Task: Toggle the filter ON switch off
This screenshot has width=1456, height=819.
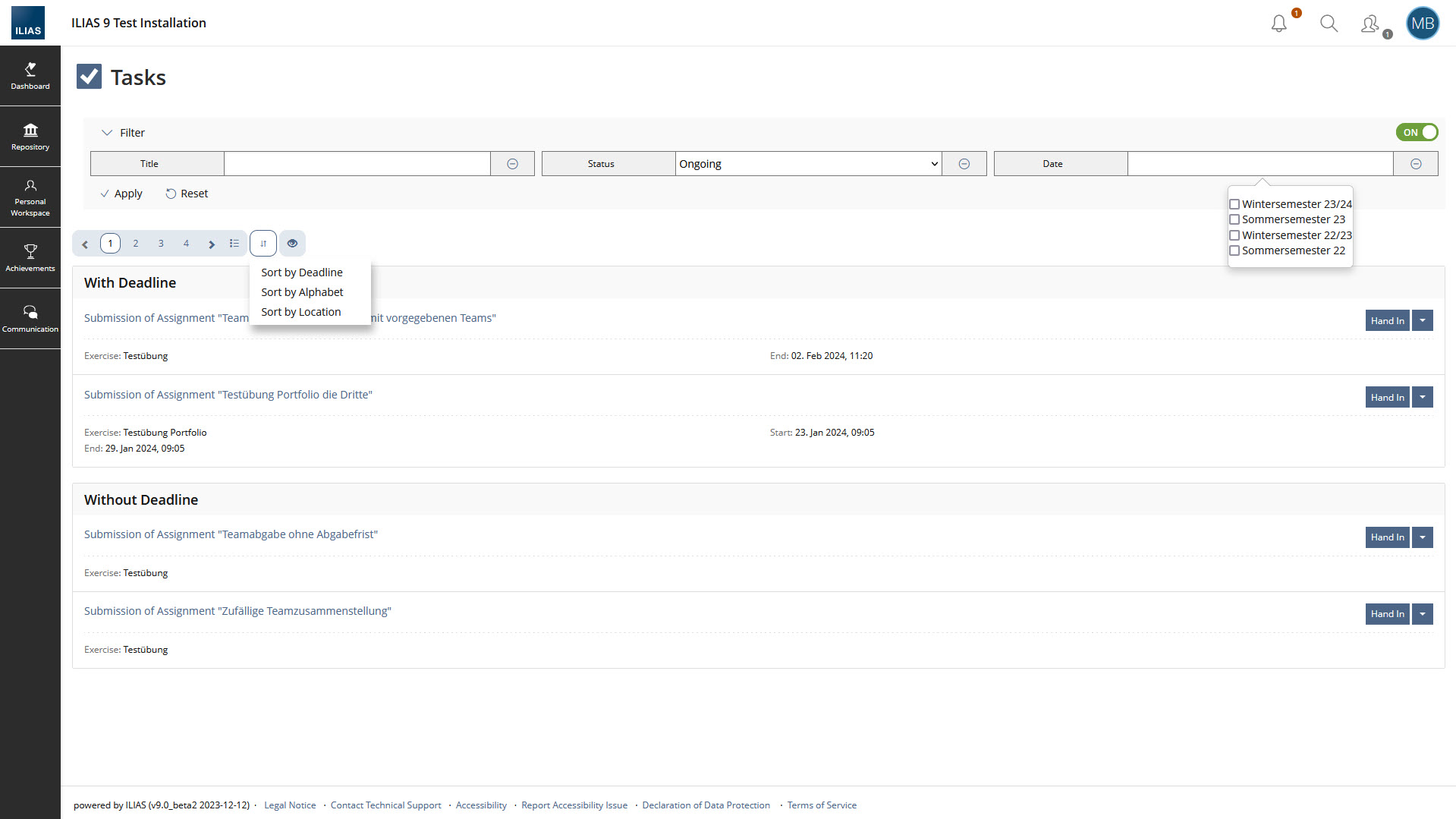Action: point(1416,132)
